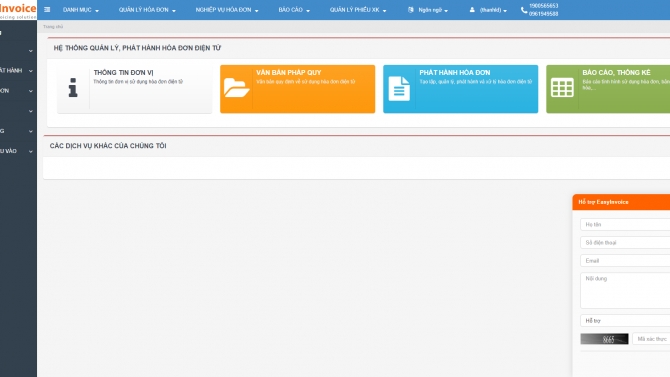Screen dimensions: 670x377
Task: Open the VĂN BẢN PHÁP QUY card
Action: point(297,89)
